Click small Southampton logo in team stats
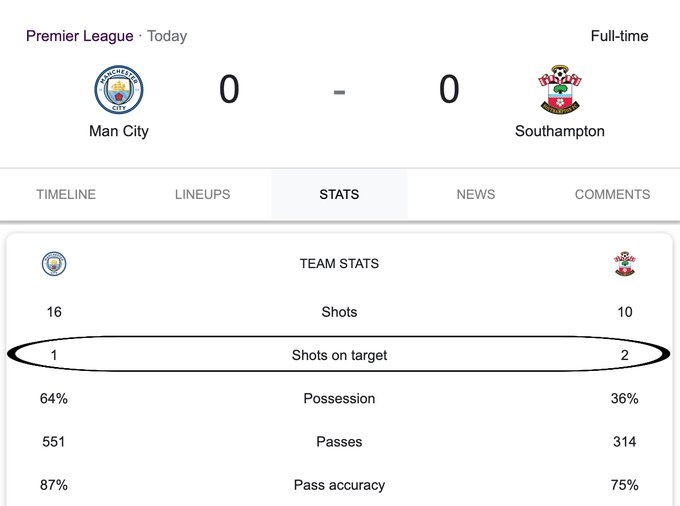The height and width of the screenshot is (506, 680). [624, 264]
